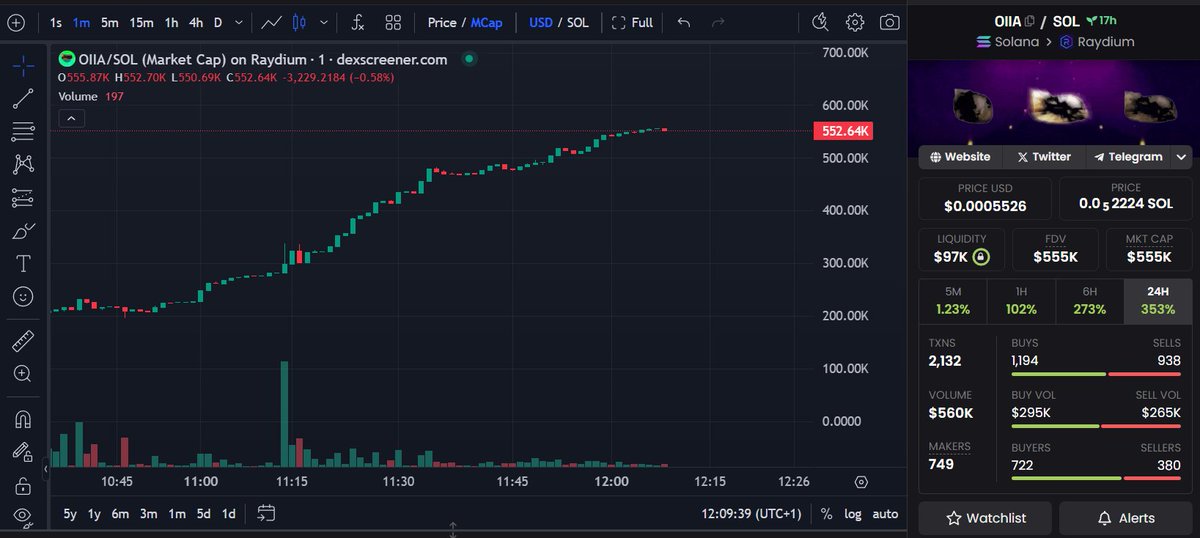Enter Full screen chart mode

[632, 22]
